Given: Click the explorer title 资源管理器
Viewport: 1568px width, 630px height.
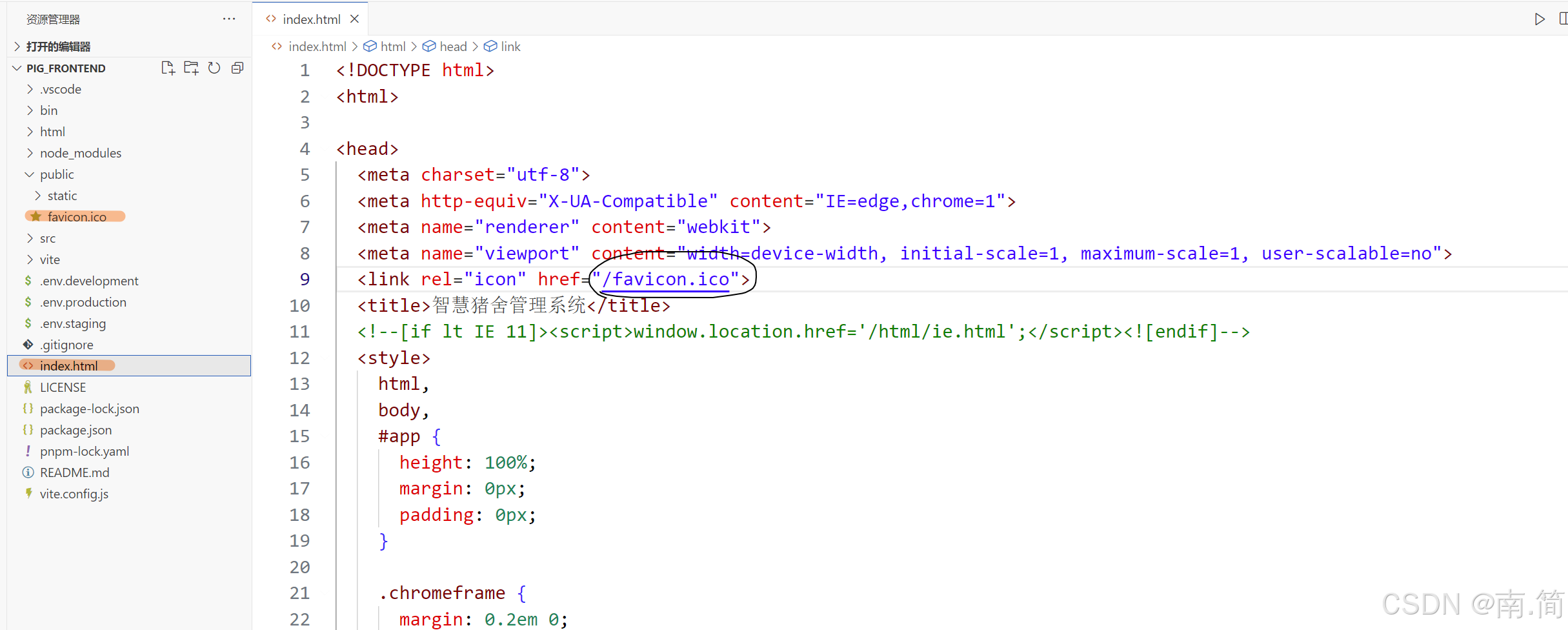Looking at the screenshot, I should (x=53, y=19).
